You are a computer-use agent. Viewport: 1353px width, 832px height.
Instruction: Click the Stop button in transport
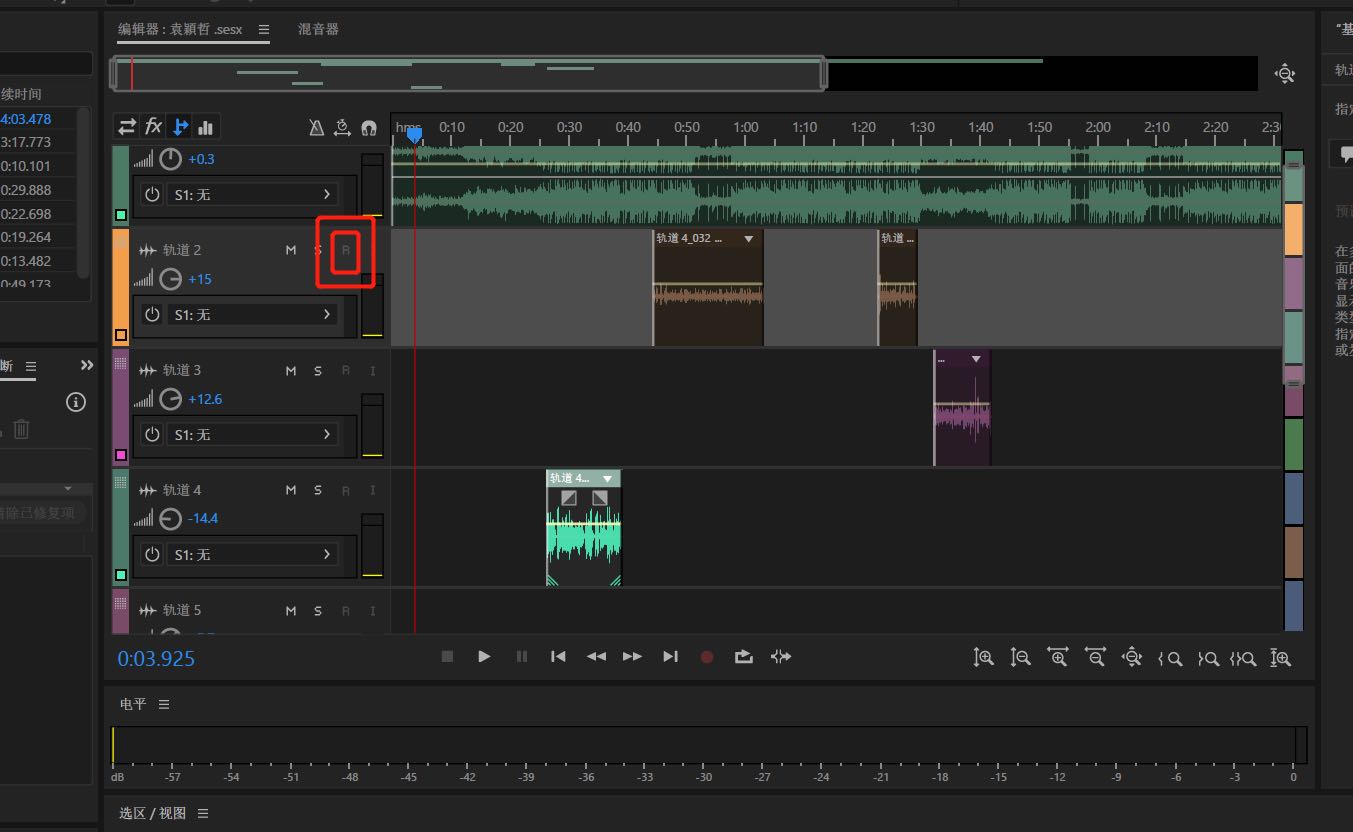click(x=447, y=657)
